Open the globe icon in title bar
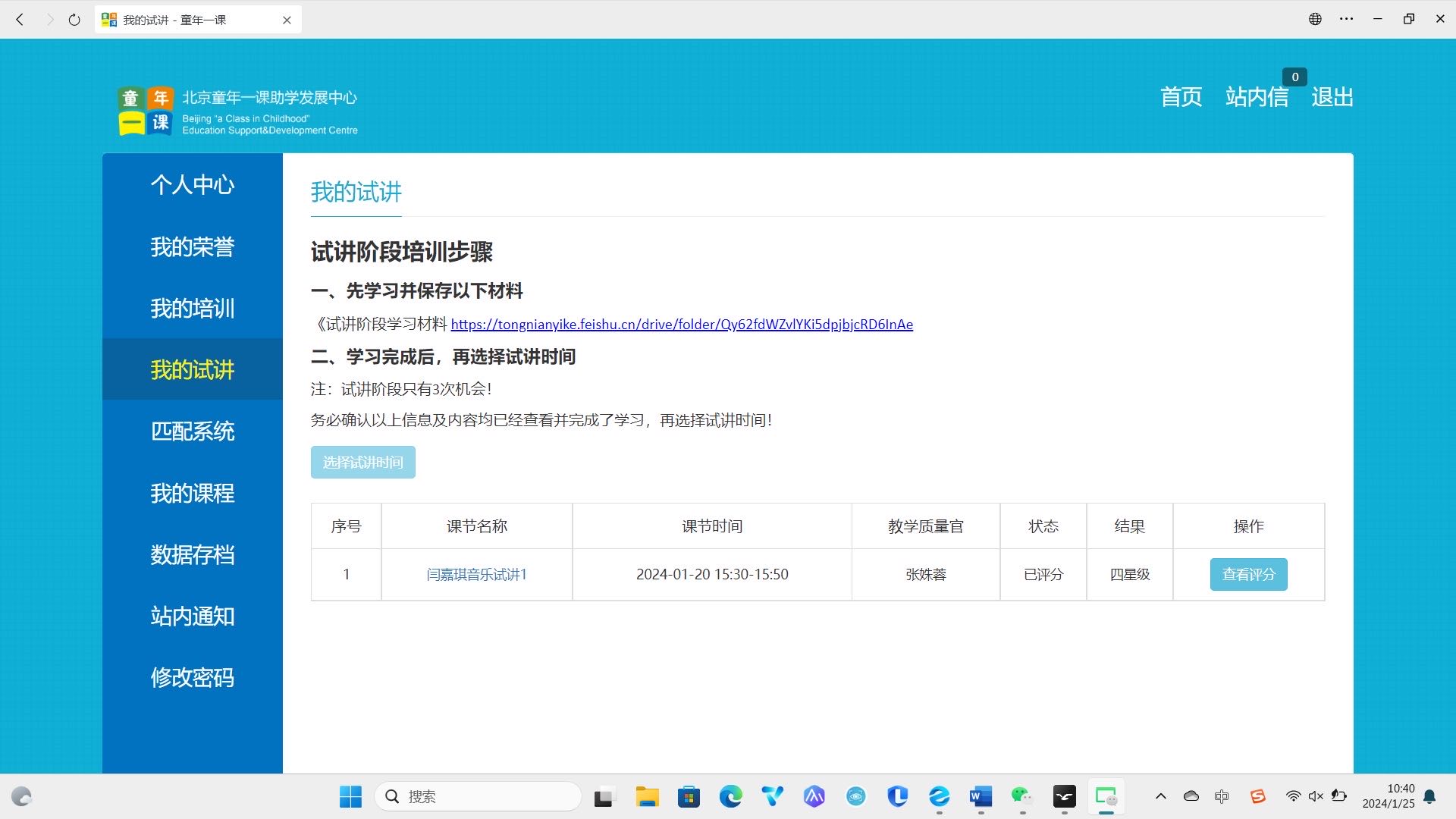Screen dimensions: 1456x819 point(1315,20)
